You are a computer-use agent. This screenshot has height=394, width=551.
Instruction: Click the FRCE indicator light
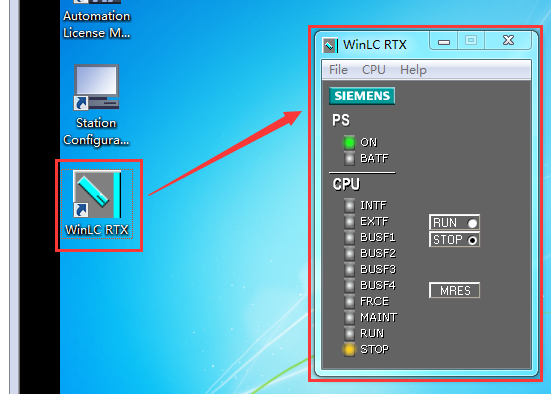click(349, 301)
